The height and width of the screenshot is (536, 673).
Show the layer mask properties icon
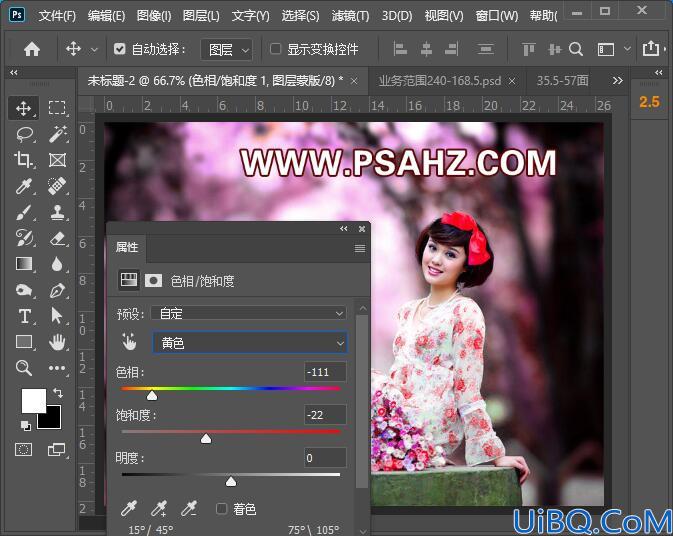tap(153, 281)
